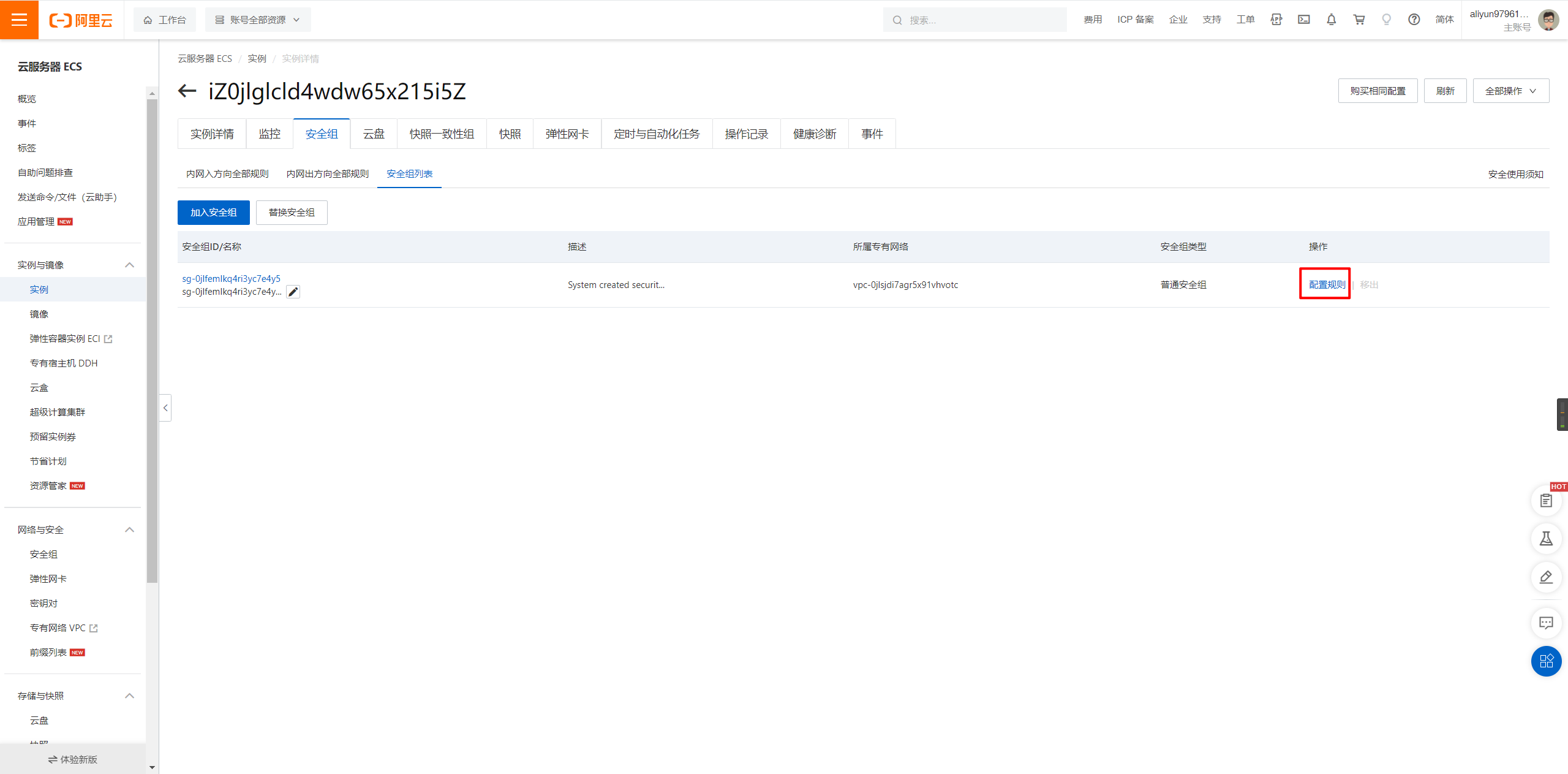Click the 加入安全组 button
This screenshot has height=774, width=1568.
tap(214, 213)
